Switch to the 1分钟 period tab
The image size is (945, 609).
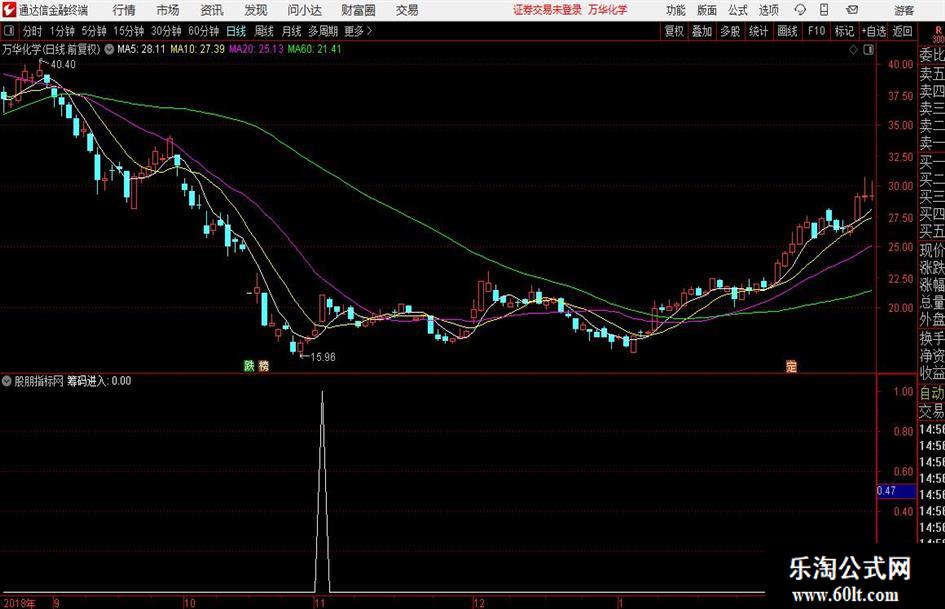61,31
